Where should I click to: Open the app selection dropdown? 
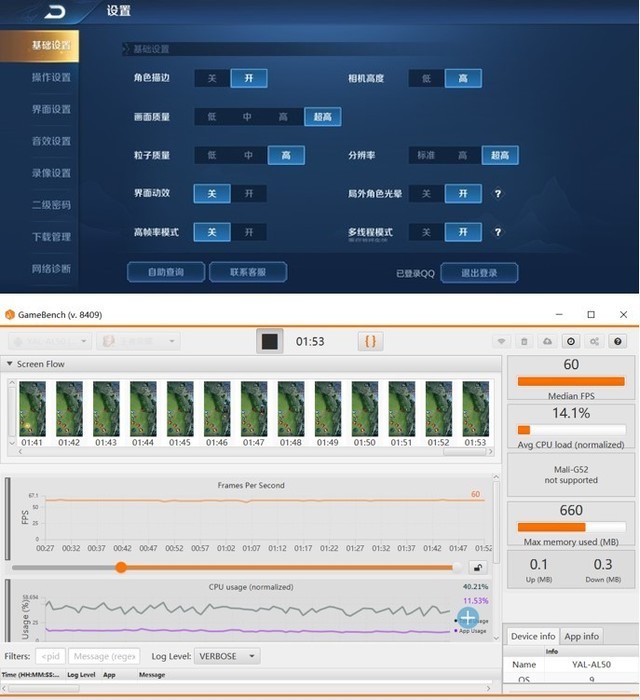[x=138, y=342]
